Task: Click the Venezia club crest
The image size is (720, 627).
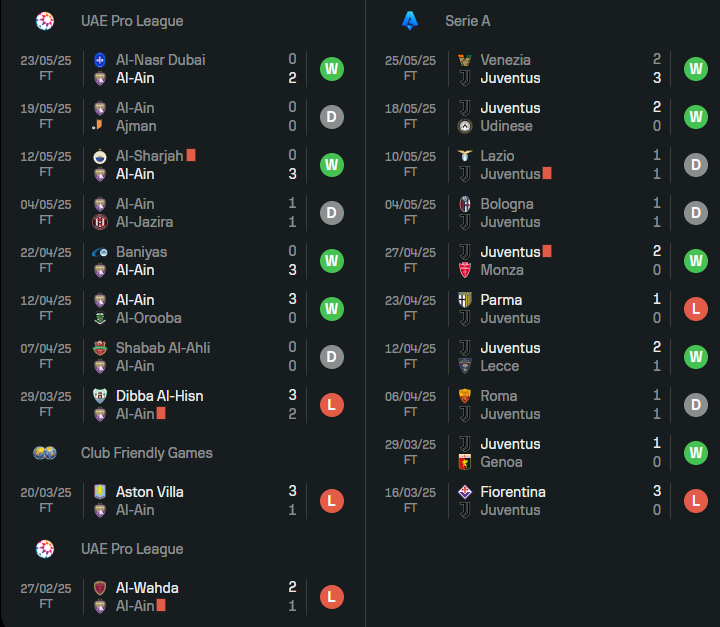Action: coord(465,60)
